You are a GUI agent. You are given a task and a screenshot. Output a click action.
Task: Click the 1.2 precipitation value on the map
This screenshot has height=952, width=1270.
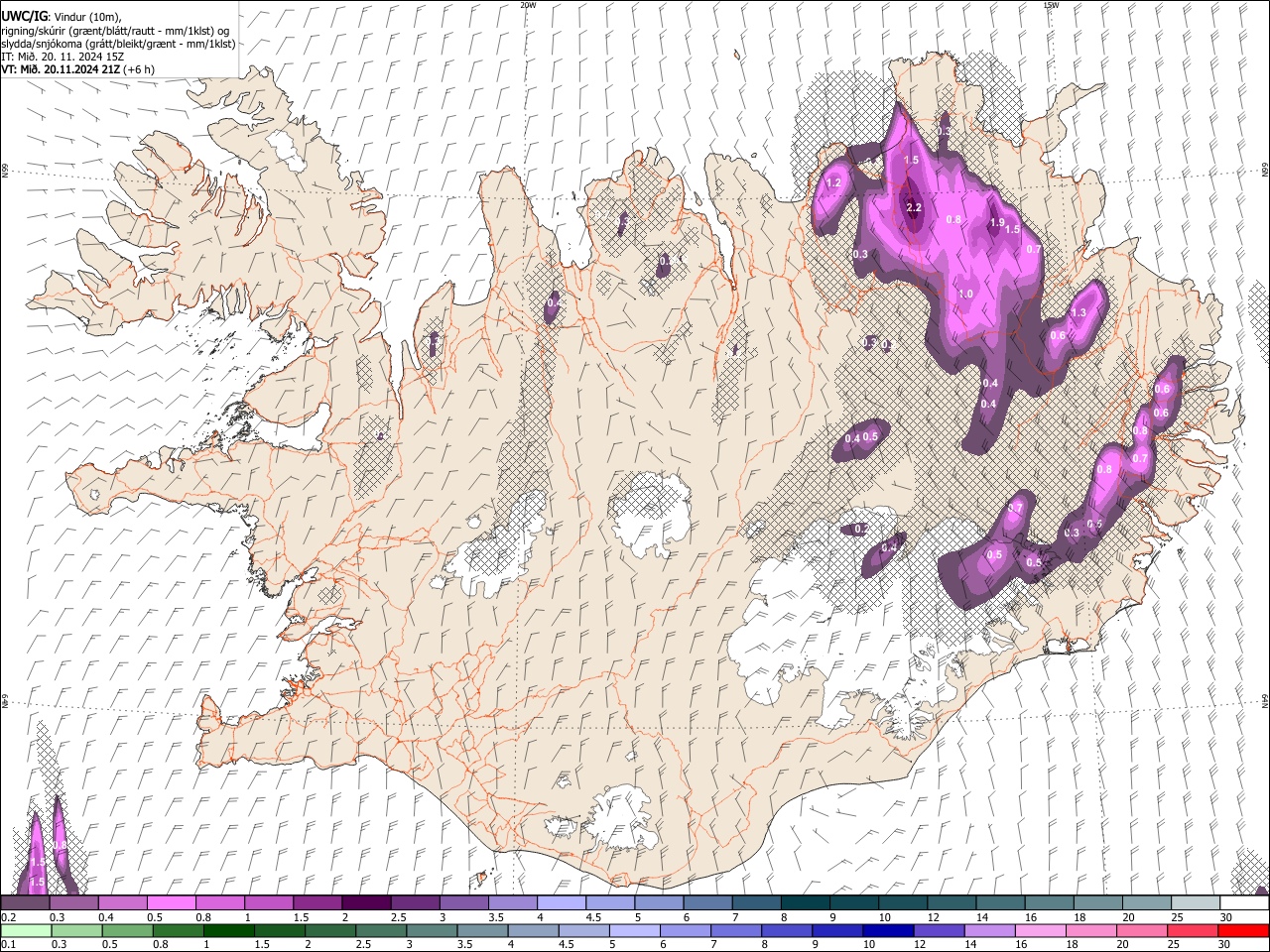(x=833, y=182)
